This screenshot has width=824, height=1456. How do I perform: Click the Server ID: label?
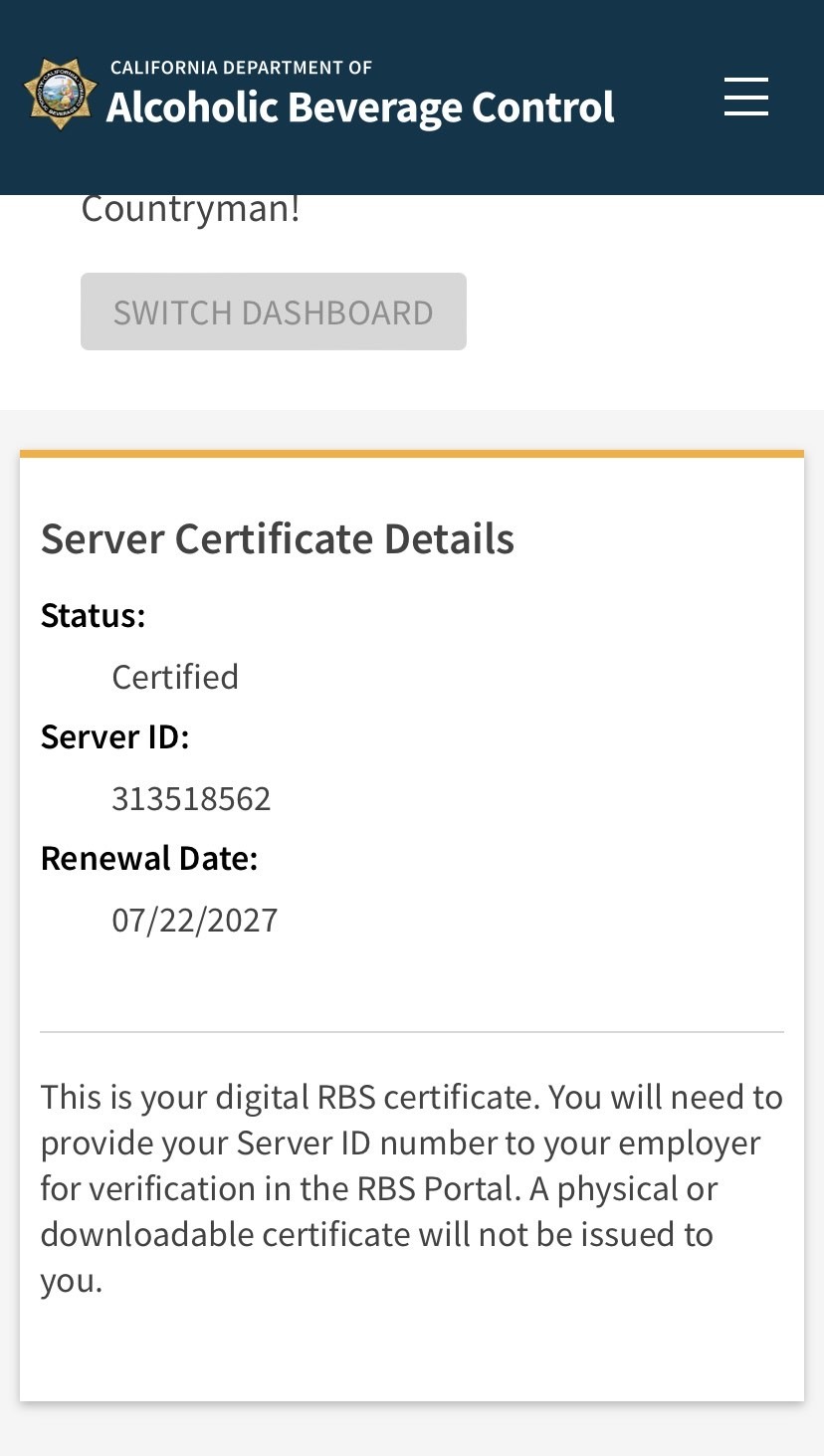coord(114,736)
